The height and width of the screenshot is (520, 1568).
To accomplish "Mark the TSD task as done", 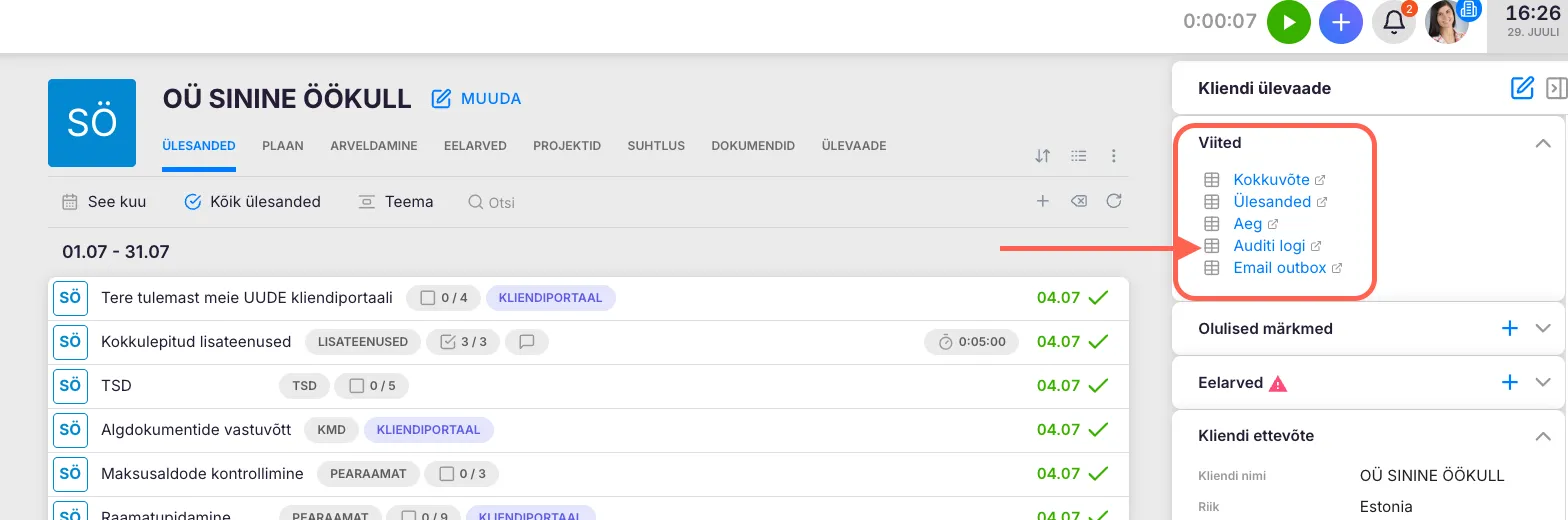I will click(x=1098, y=386).
